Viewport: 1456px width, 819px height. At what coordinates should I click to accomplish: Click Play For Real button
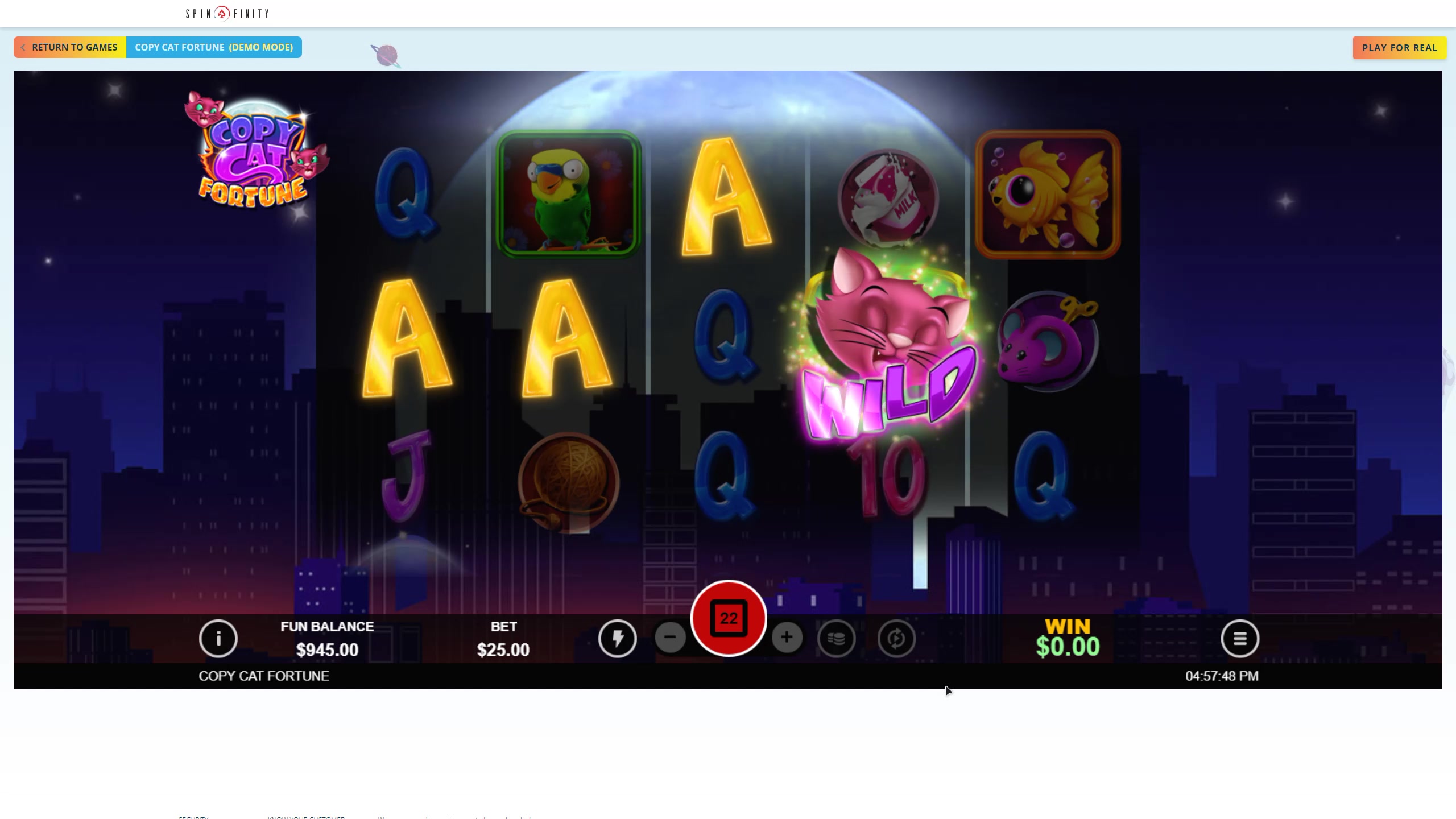pos(1399,48)
